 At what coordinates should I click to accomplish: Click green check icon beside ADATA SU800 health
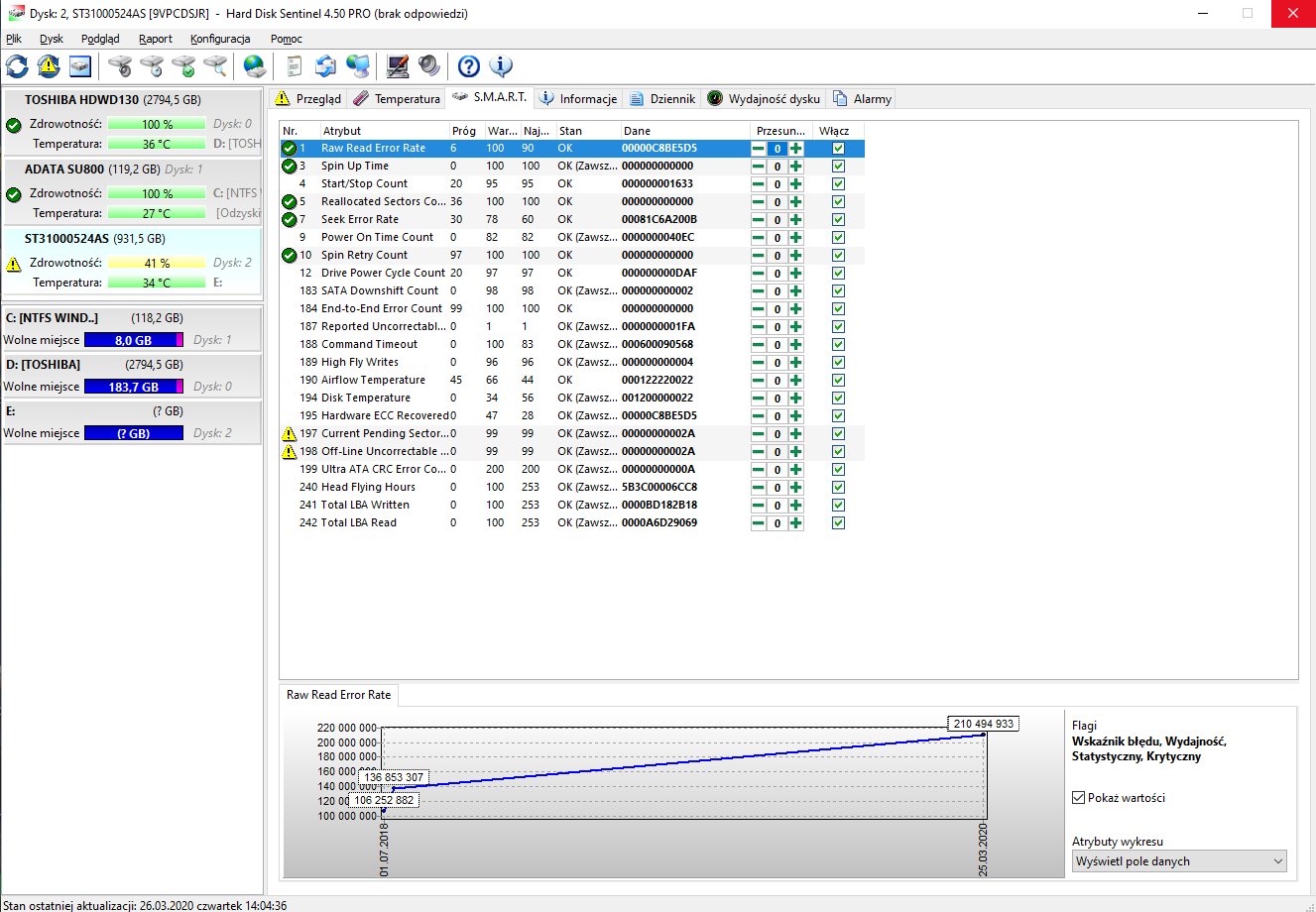click(14, 194)
